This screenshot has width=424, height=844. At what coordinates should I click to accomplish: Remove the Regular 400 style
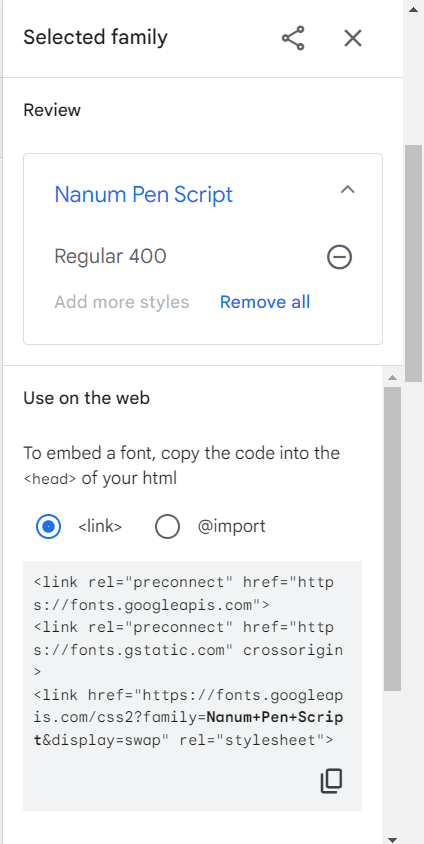click(340, 257)
